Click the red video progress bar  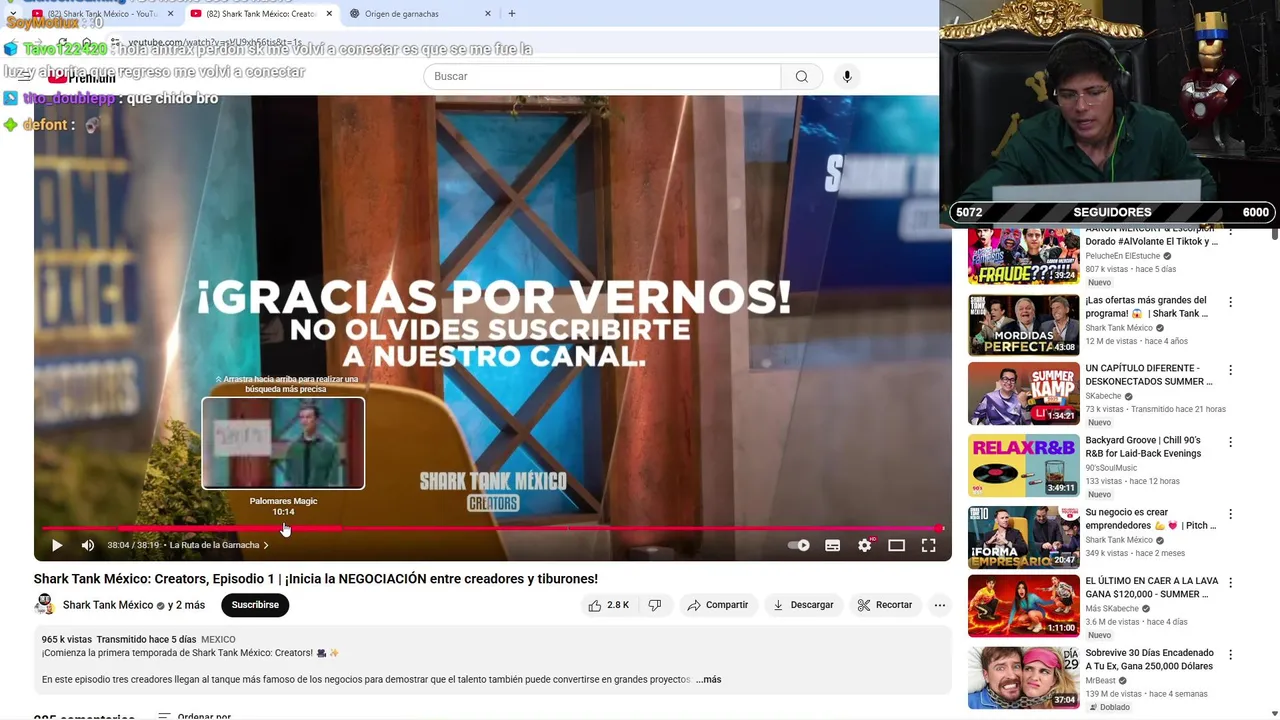(x=492, y=528)
